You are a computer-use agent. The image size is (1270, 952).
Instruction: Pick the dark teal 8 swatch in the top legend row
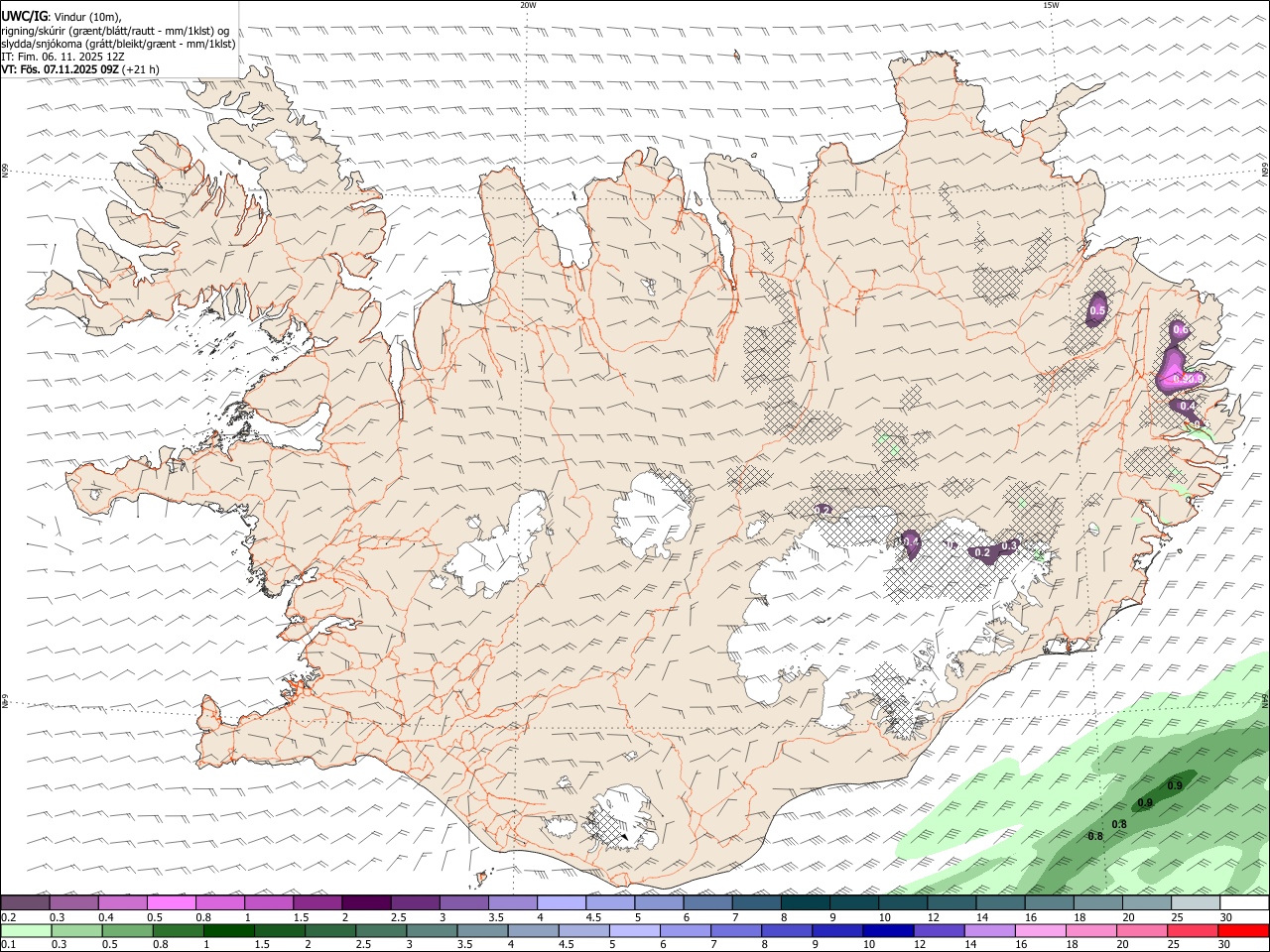[806, 903]
